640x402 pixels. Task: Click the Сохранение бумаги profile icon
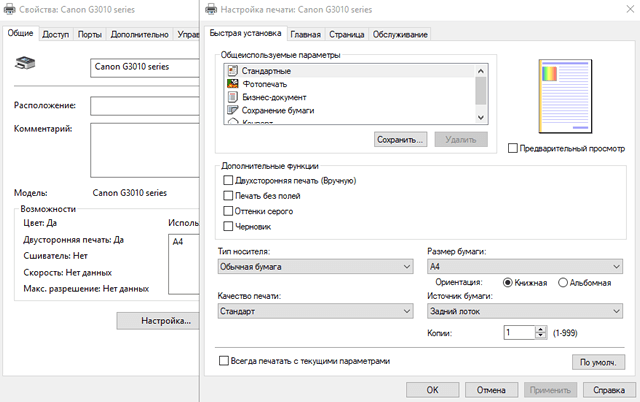click(x=232, y=110)
